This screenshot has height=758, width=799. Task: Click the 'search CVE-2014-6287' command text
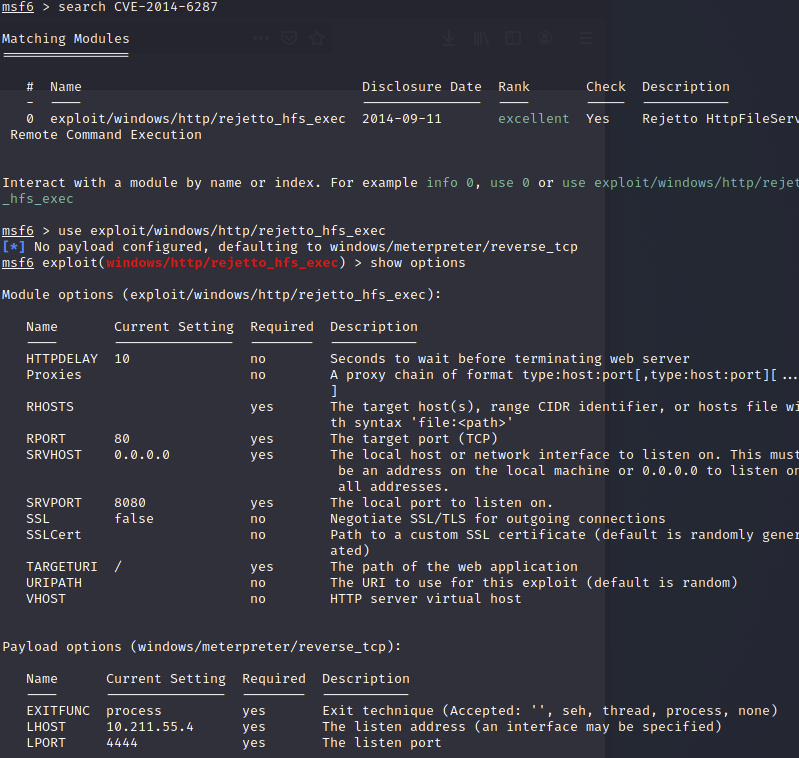pos(138,7)
